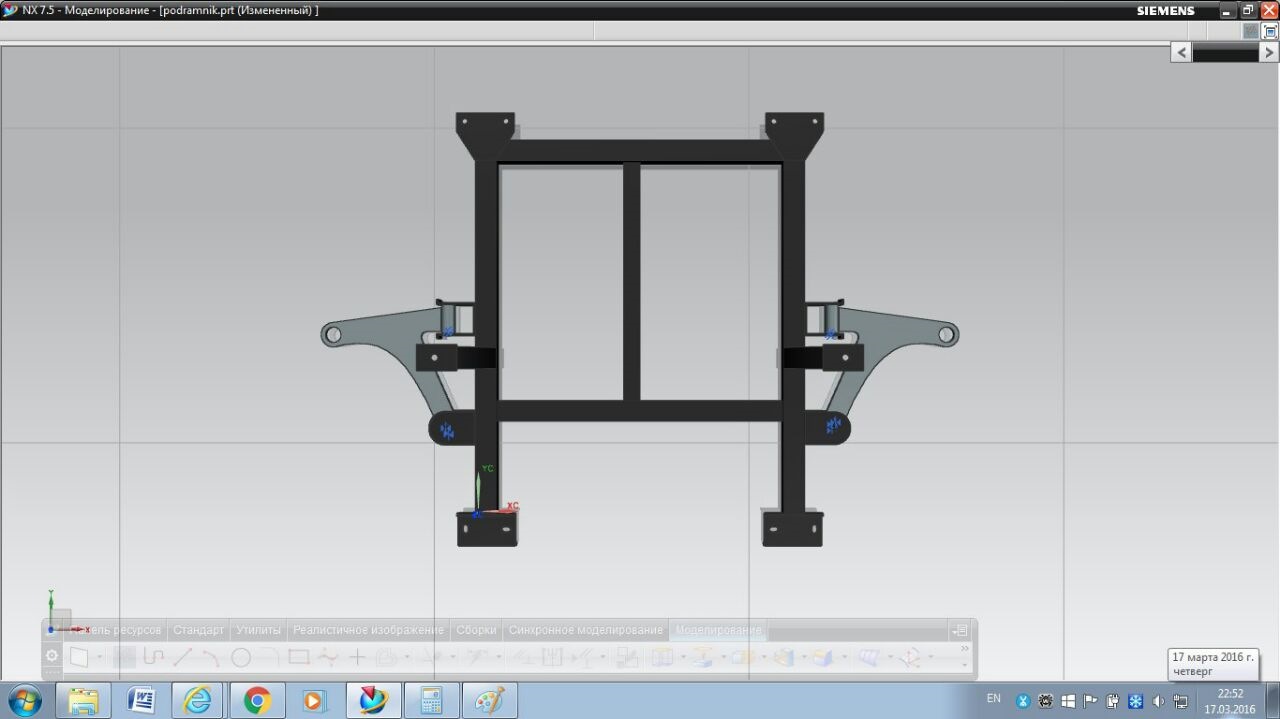Click the XC-YC work coordinate system origin
This screenshot has width=1280, height=719.
pyautogui.click(x=478, y=513)
